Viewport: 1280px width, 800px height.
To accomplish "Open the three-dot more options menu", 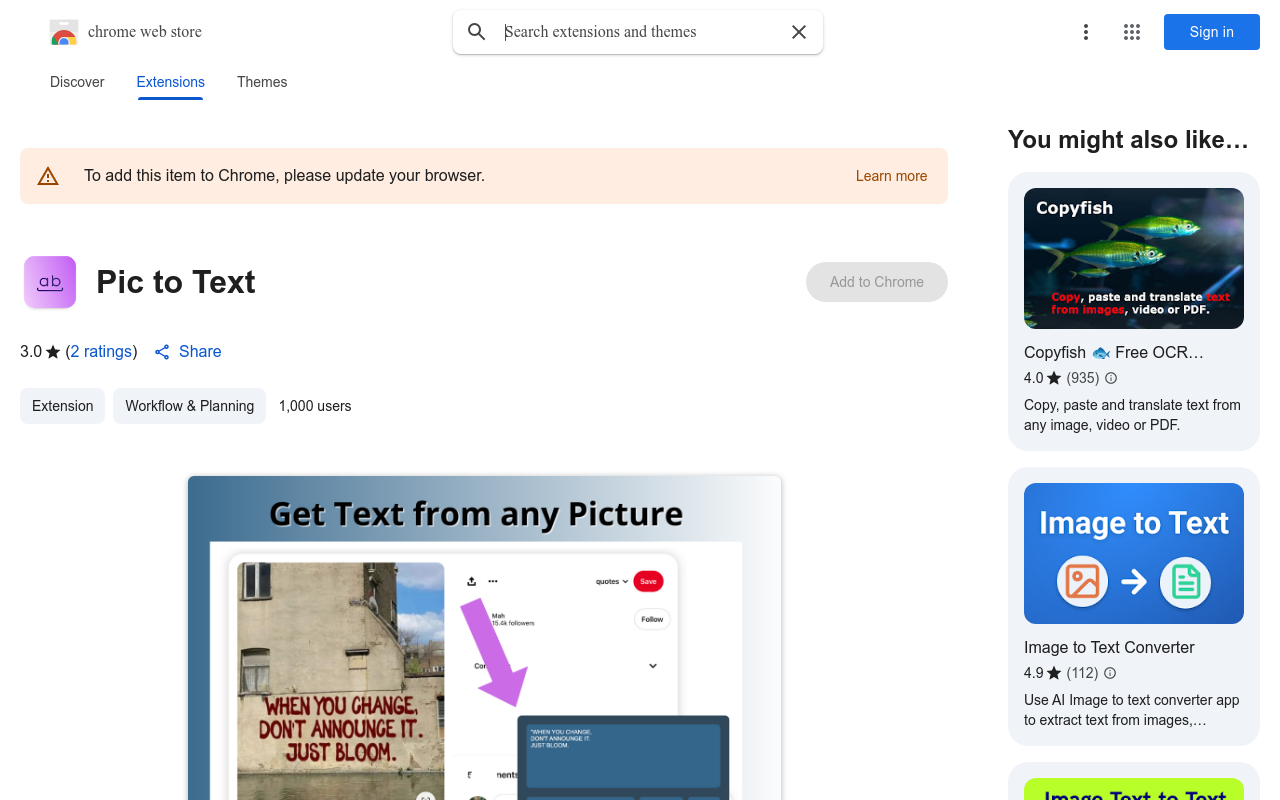I will (1086, 32).
